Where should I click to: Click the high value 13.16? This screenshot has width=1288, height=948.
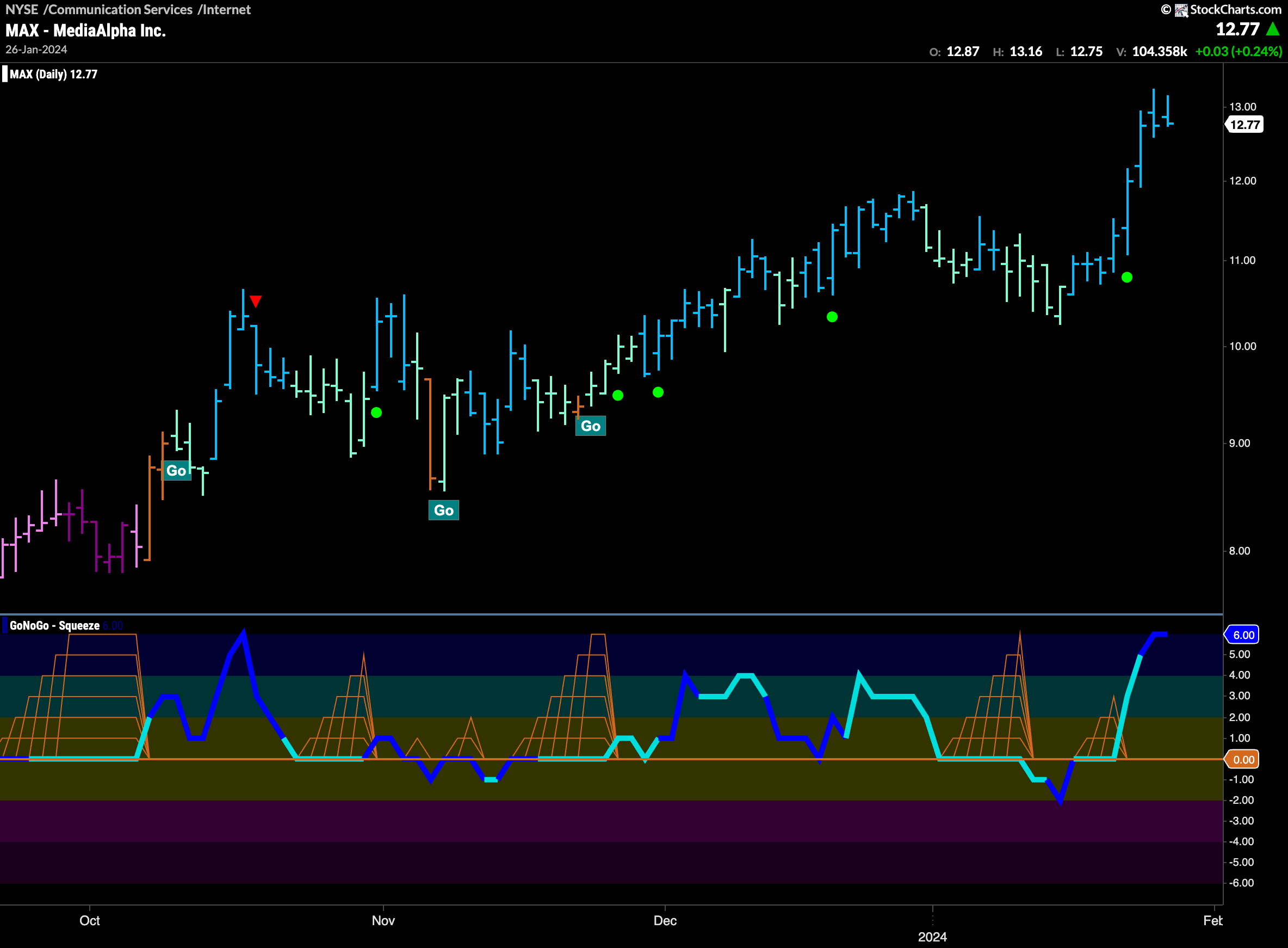click(x=1026, y=52)
